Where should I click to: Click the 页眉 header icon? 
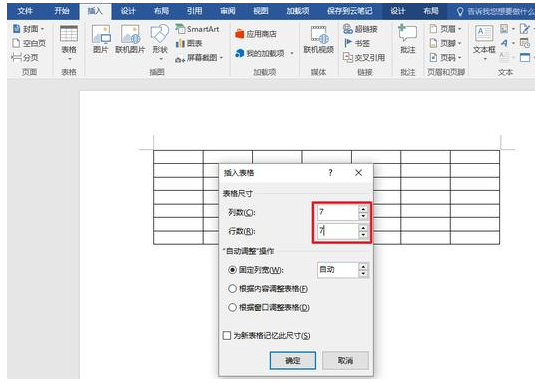pos(433,29)
